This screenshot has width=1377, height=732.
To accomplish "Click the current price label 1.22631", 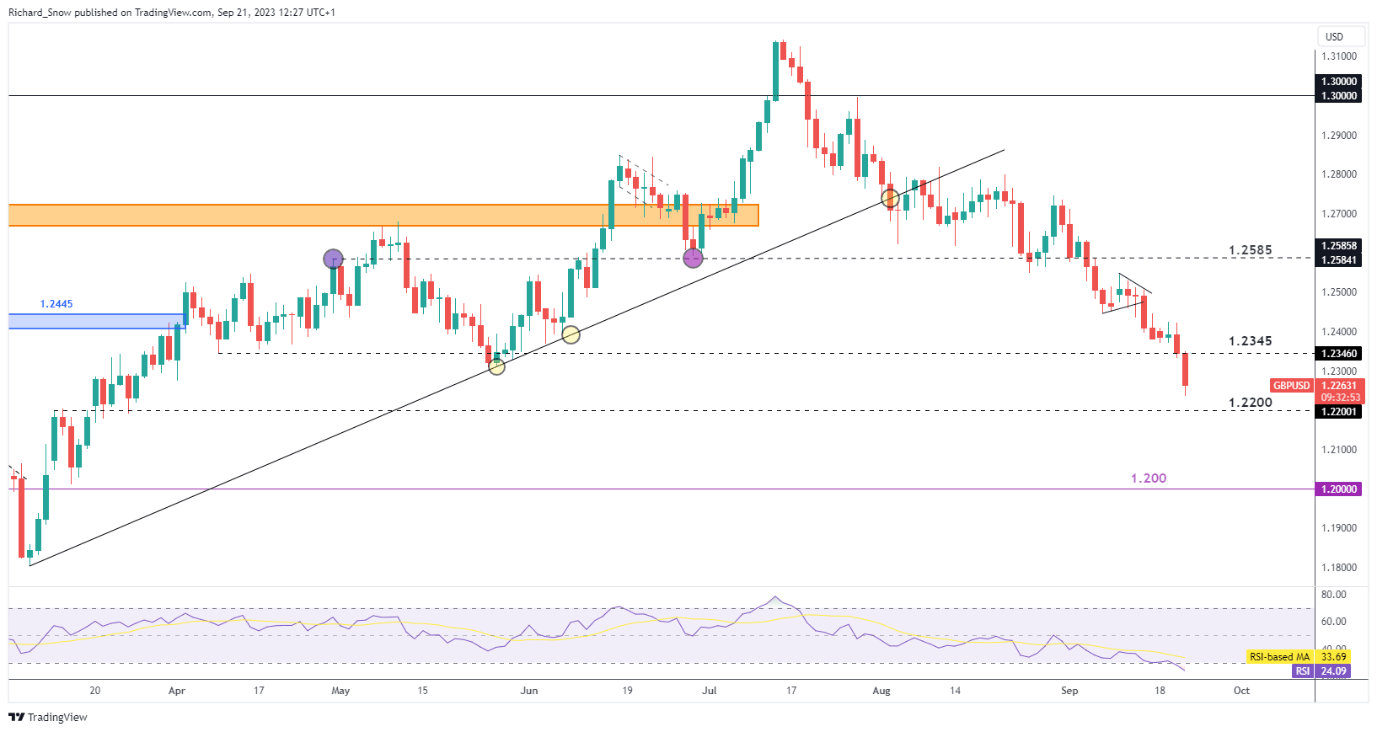I will (x=1339, y=386).
